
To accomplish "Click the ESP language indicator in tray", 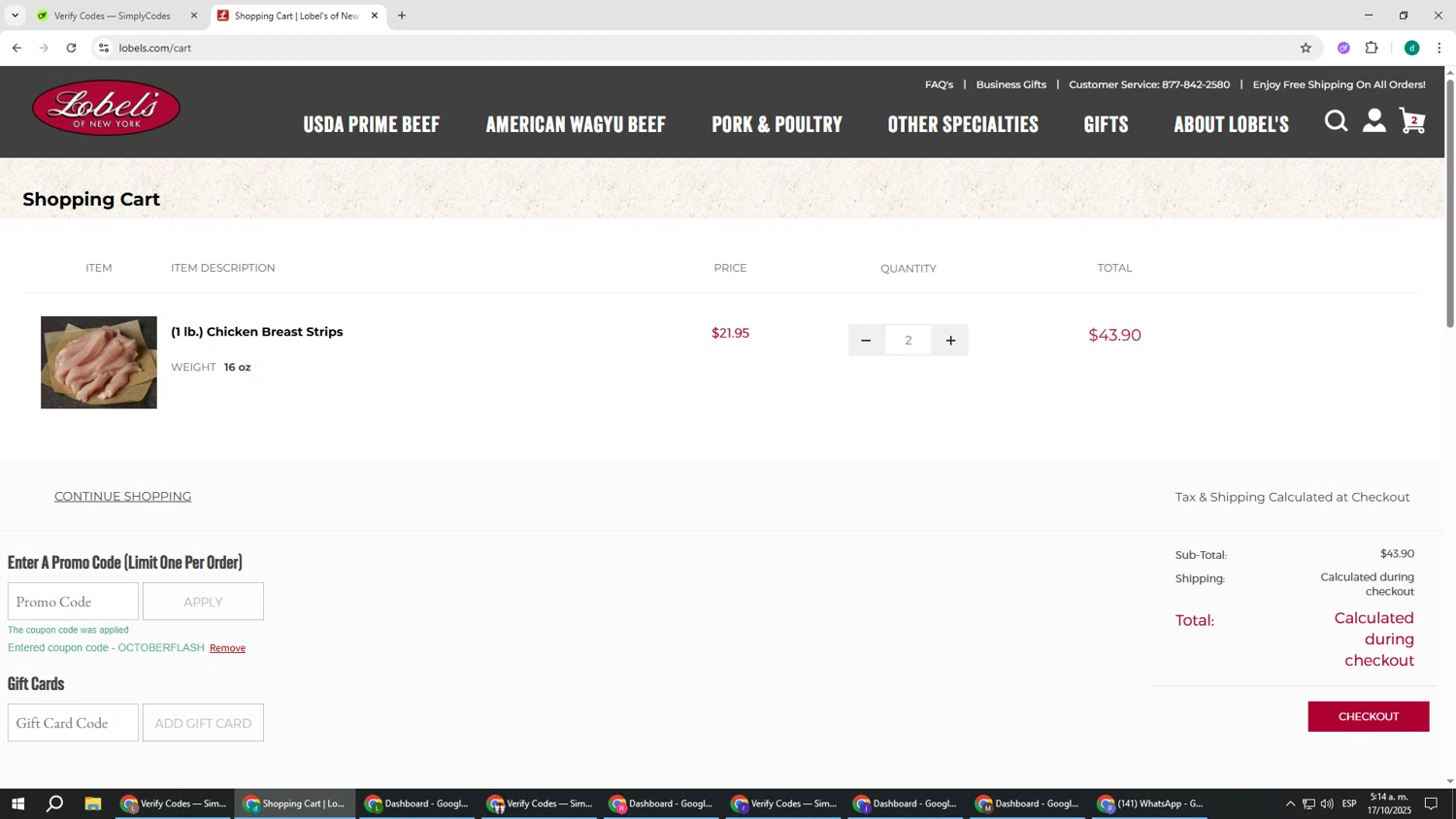I will coord(1349,803).
